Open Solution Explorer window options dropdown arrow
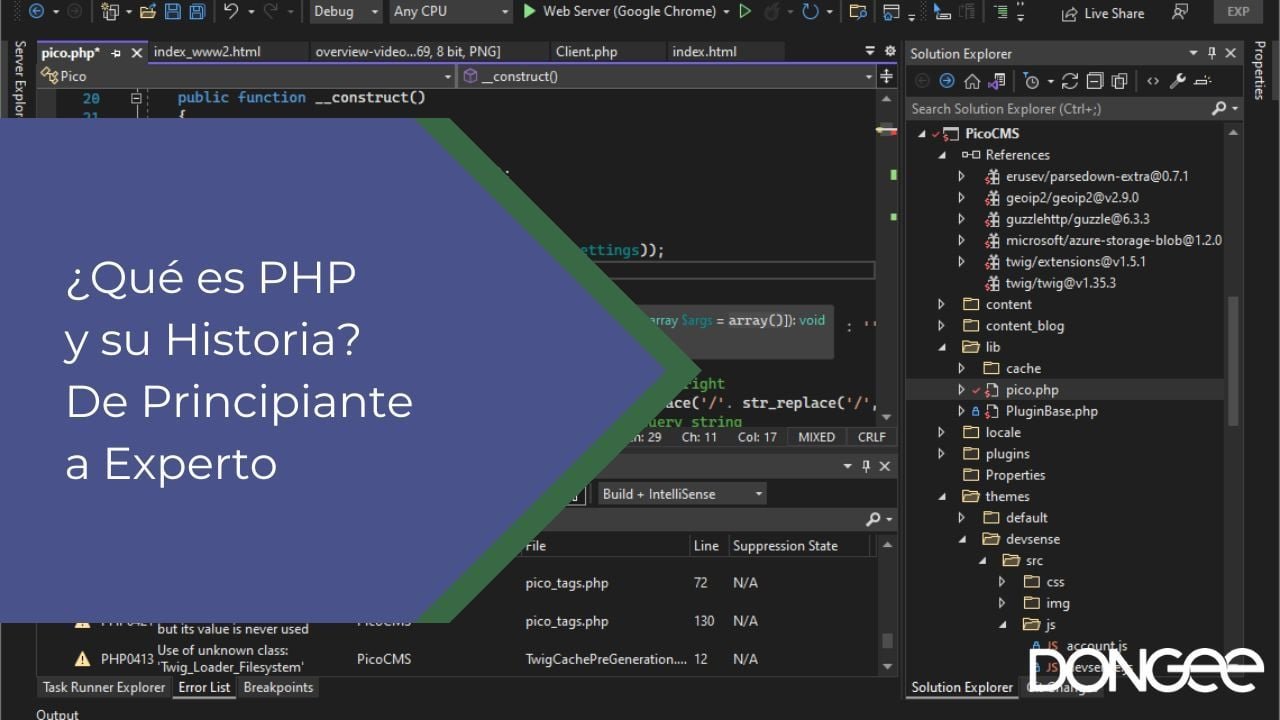The image size is (1280, 720). point(1193,53)
